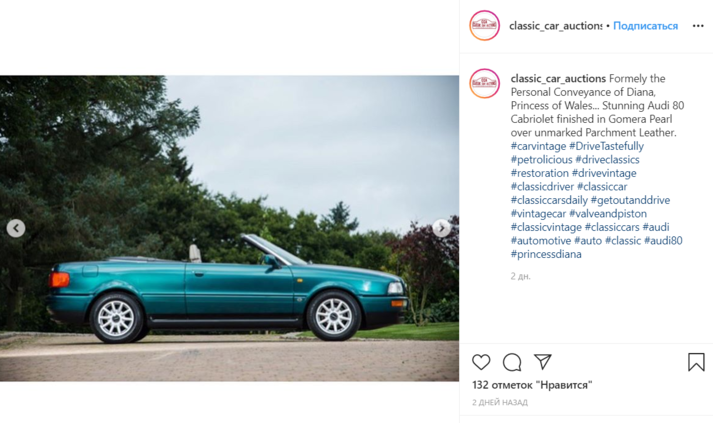This screenshot has width=713, height=423.
Task: Open the #princessdiana hashtag
Action: point(546,254)
